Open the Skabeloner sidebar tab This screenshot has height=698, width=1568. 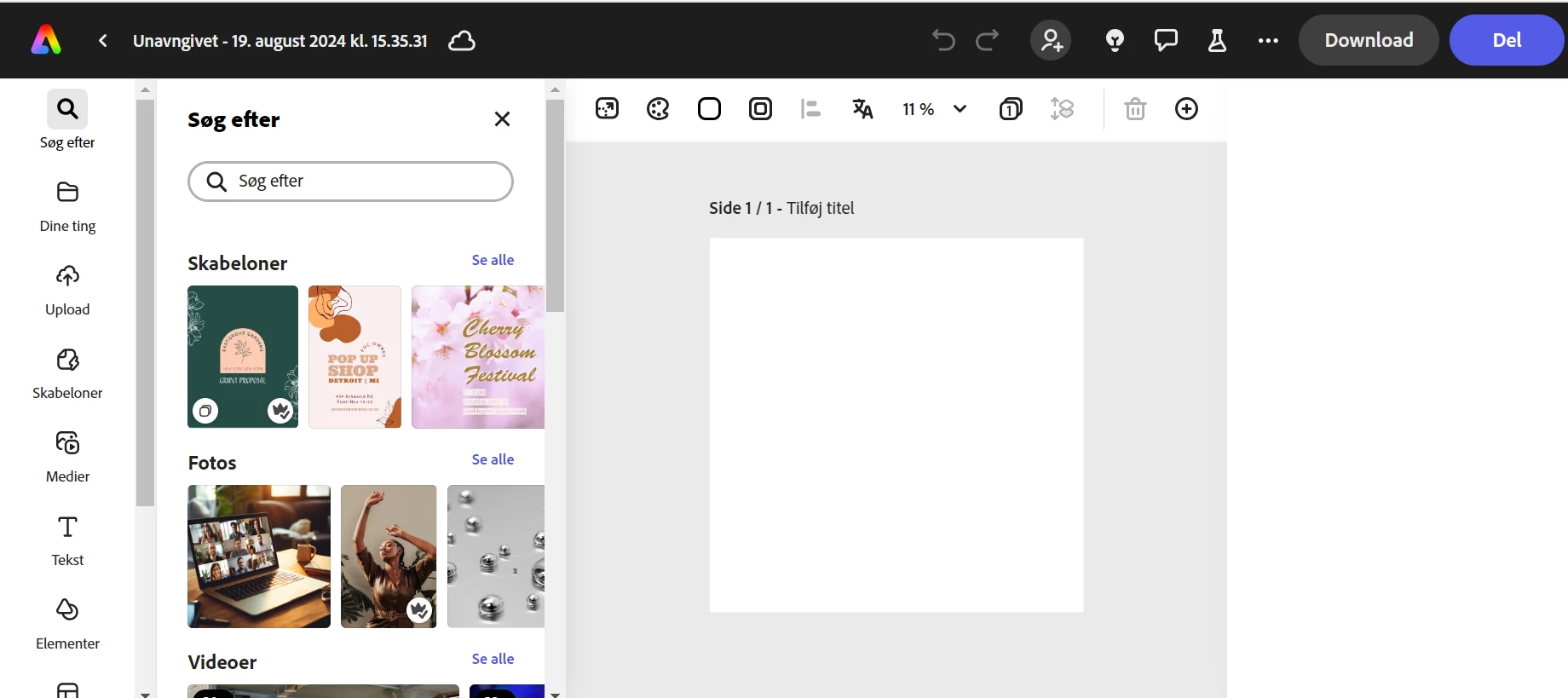coord(67,374)
